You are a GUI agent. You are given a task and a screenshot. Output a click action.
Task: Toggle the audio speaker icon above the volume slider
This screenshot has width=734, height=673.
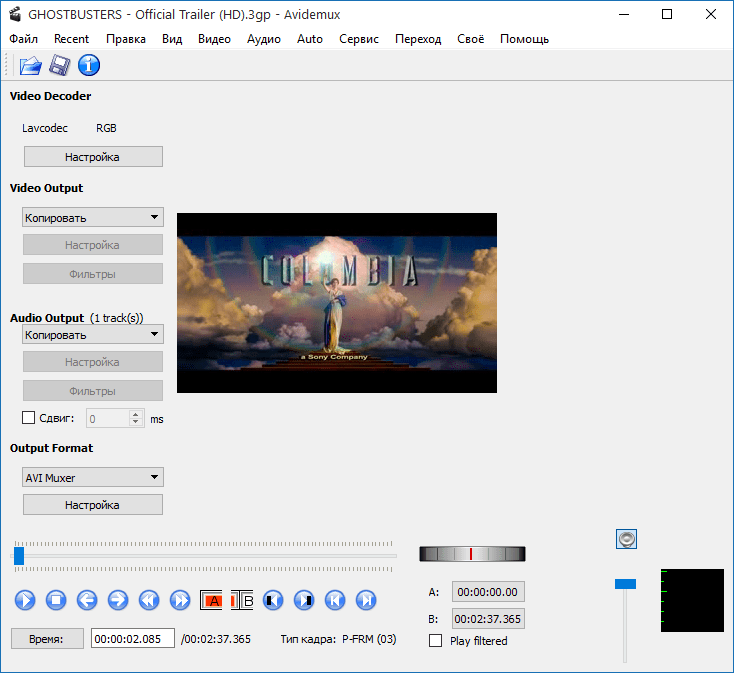pos(626,539)
